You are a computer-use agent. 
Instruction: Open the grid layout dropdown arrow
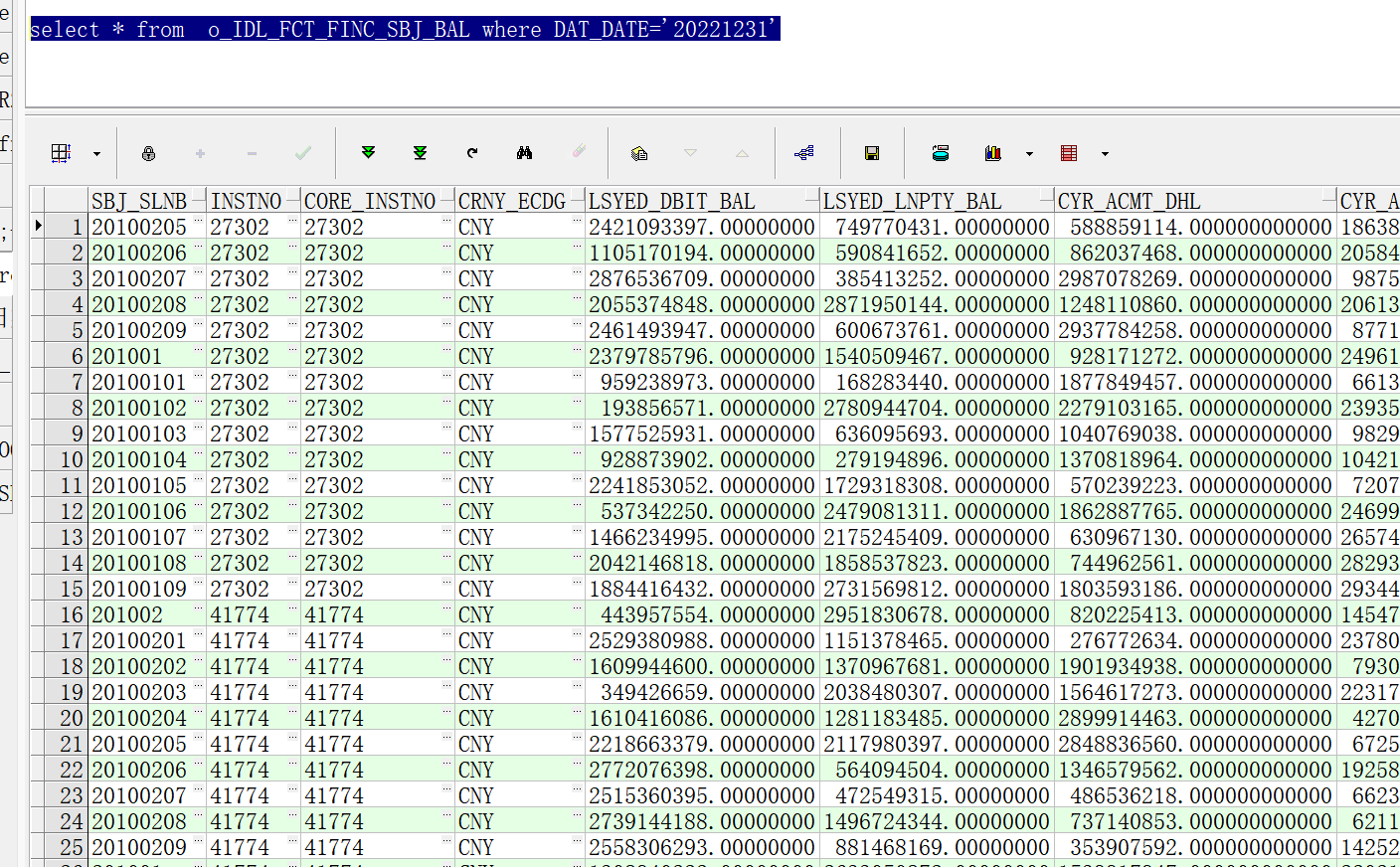coord(96,154)
